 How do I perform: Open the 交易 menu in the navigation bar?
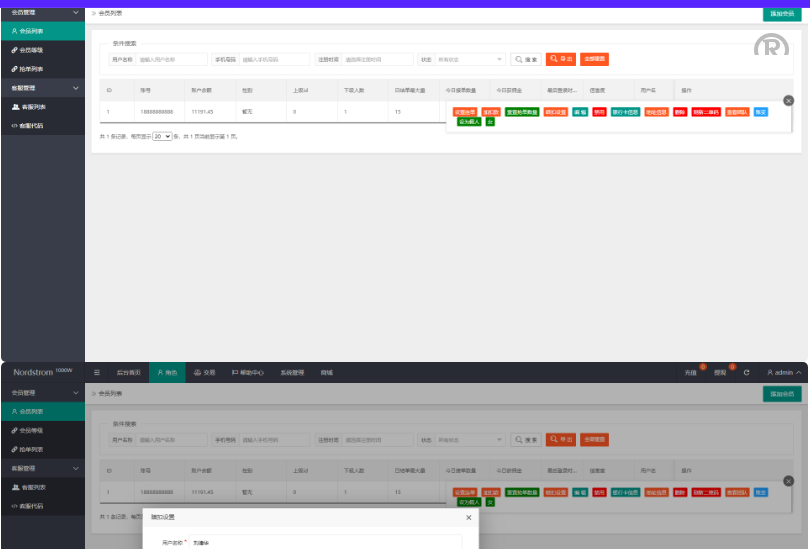[x=204, y=373]
